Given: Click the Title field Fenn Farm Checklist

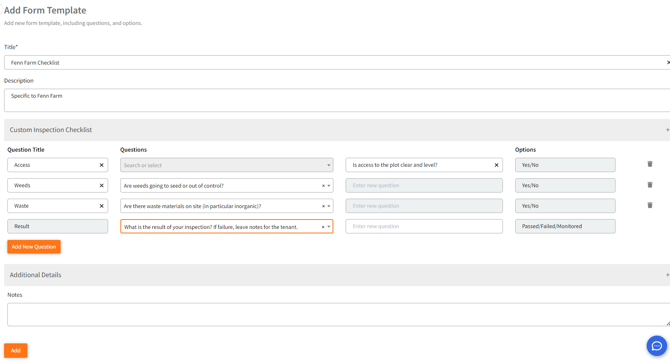Looking at the screenshot, I should 337,62.
